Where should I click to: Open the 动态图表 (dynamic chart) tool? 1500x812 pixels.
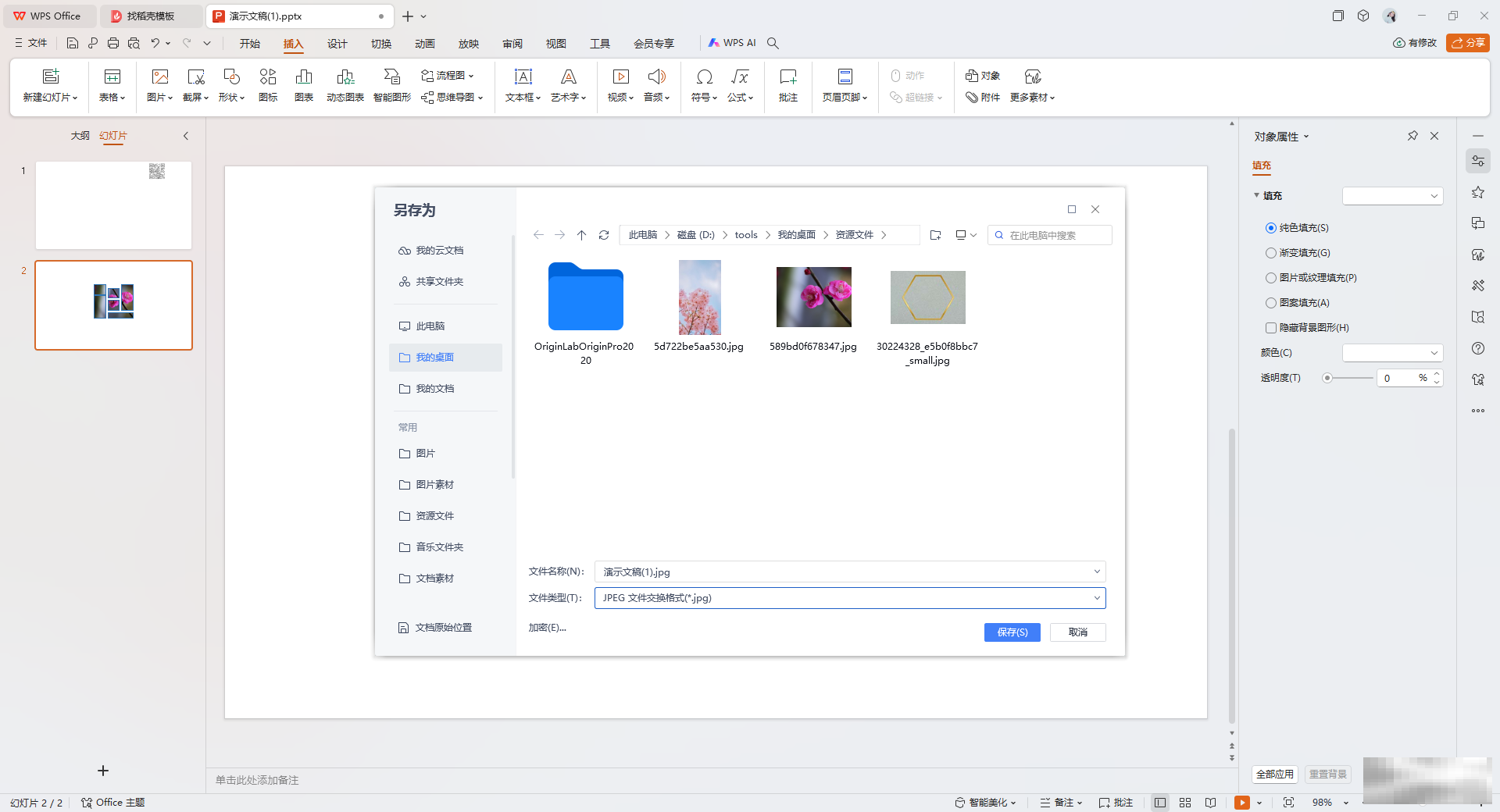[x=345, y=85]
